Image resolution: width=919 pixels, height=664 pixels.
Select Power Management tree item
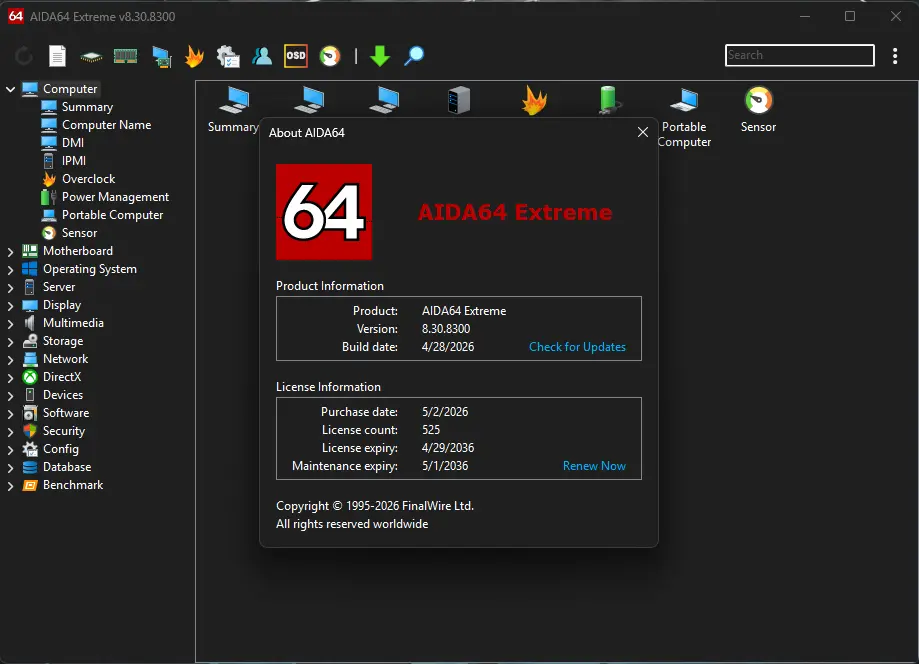[115, 197]
